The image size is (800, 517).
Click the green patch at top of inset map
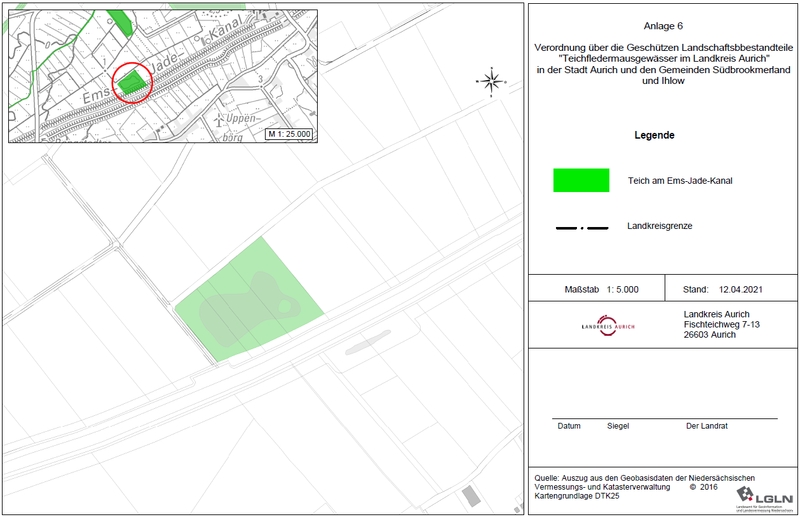coord(119,21)
